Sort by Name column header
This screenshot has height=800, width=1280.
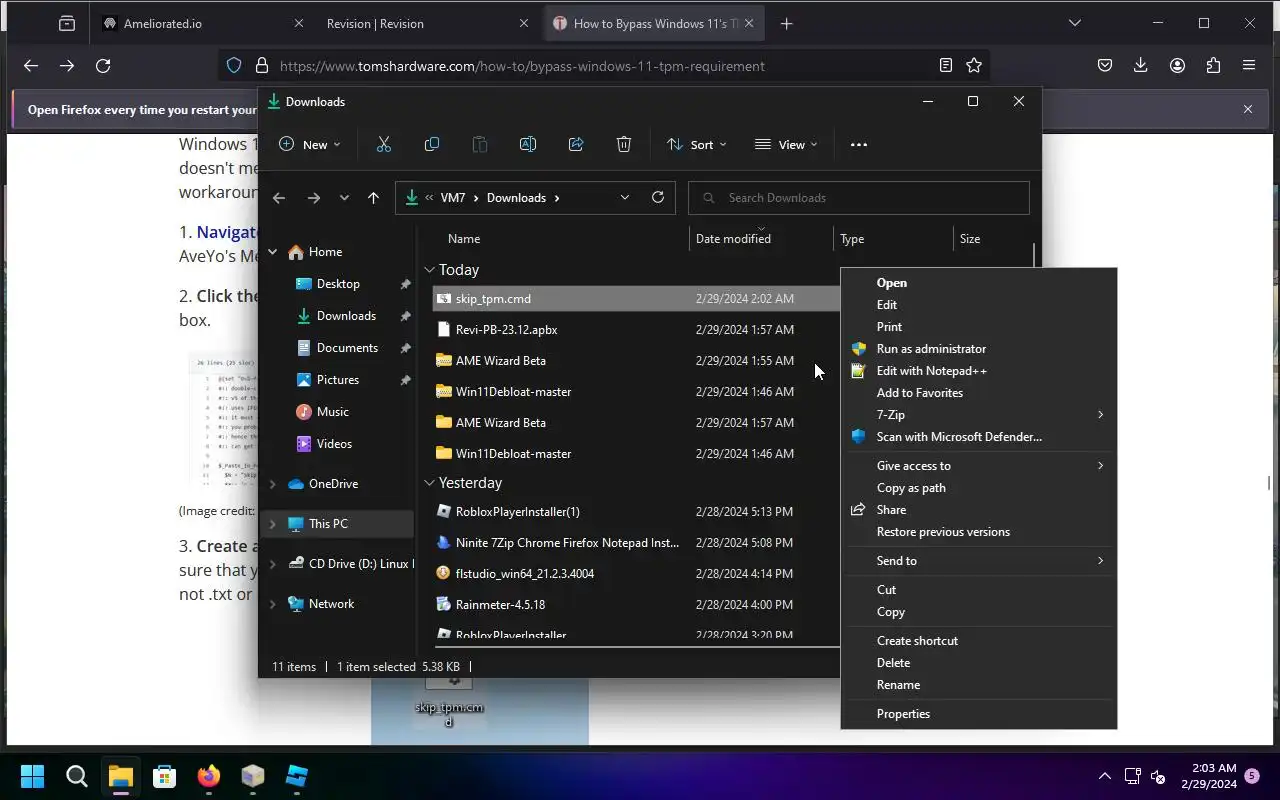point(464,239)
